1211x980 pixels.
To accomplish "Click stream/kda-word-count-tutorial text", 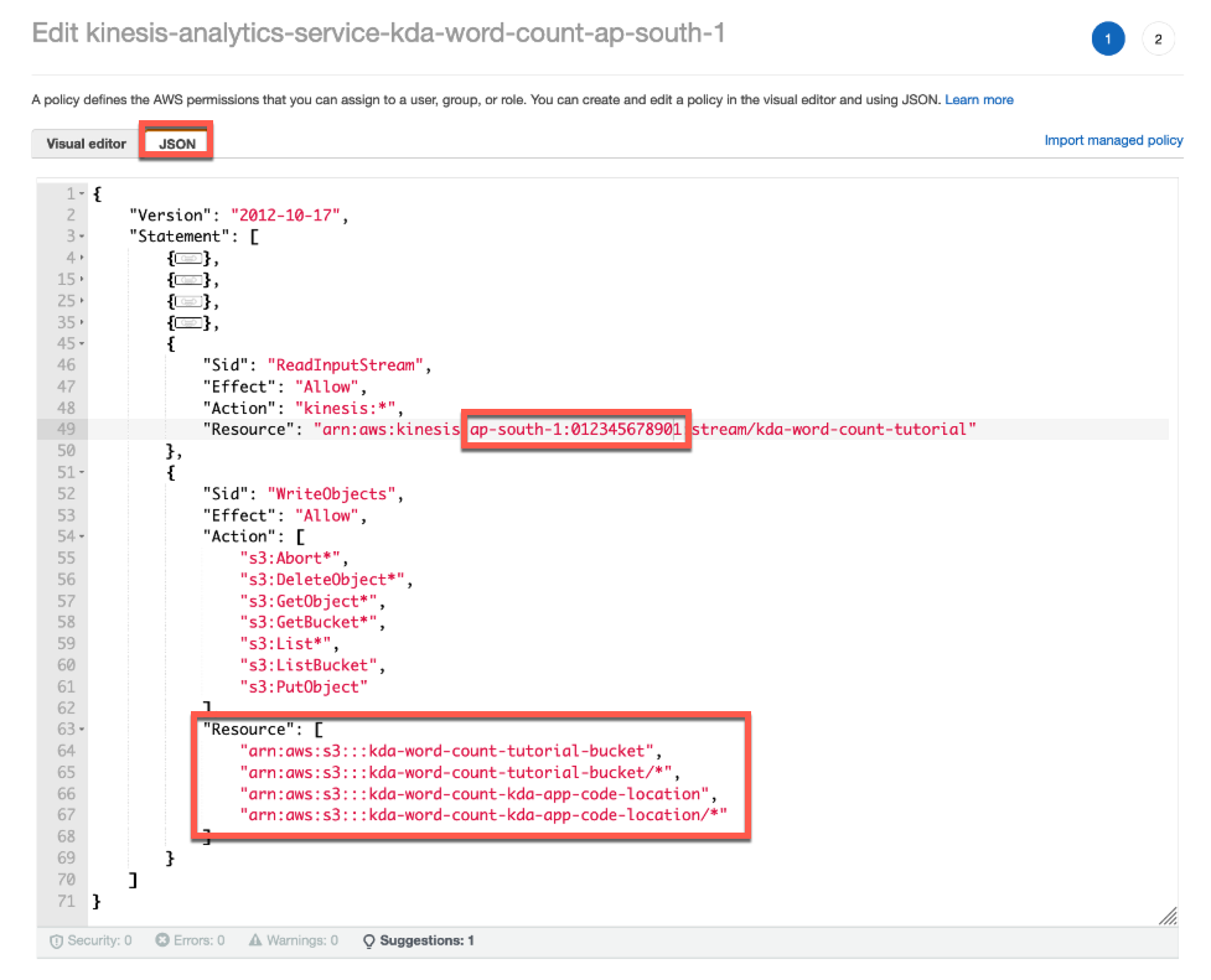I will 829,429.
